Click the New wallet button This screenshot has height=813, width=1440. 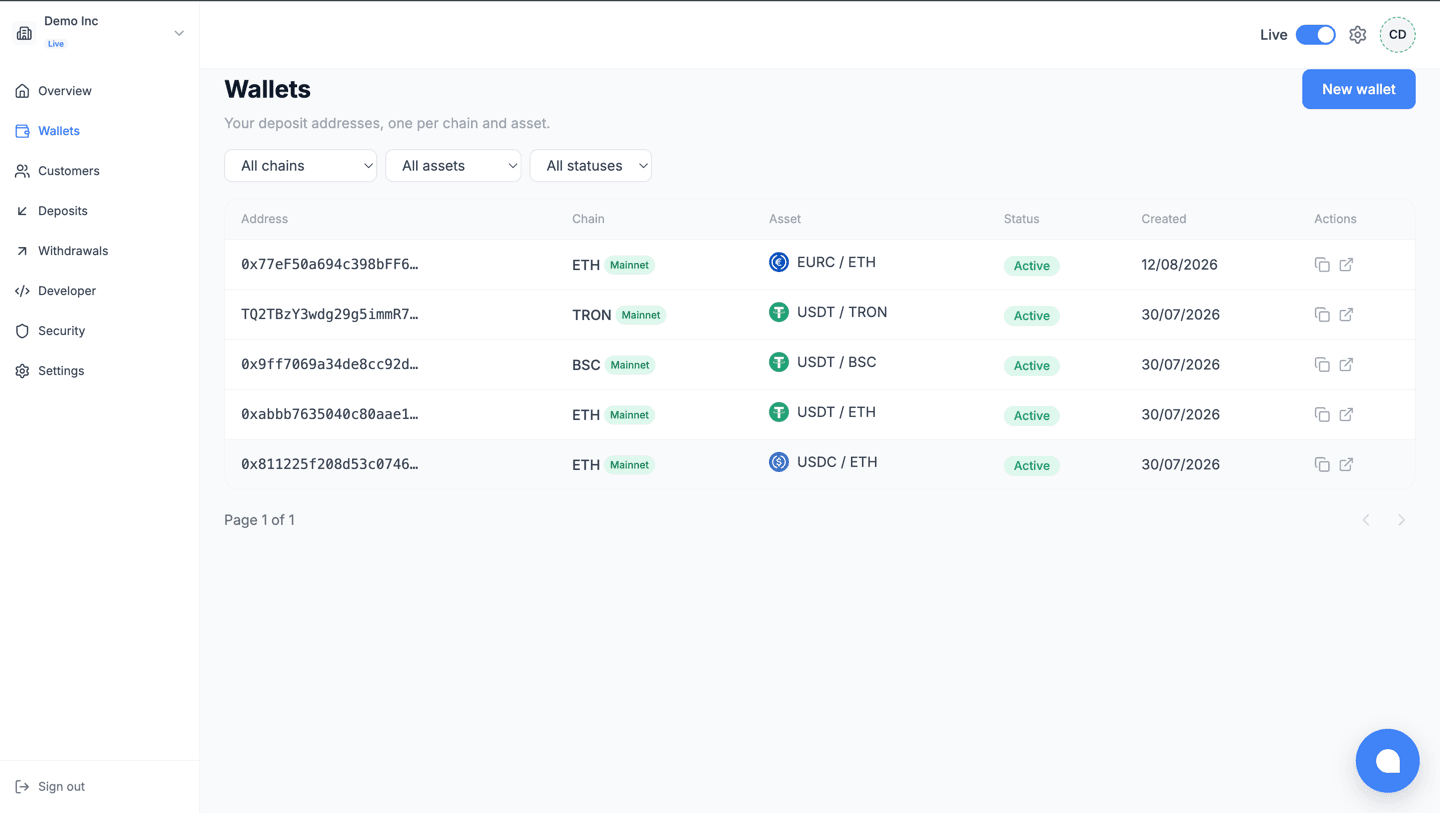[x=1358, y=89]
